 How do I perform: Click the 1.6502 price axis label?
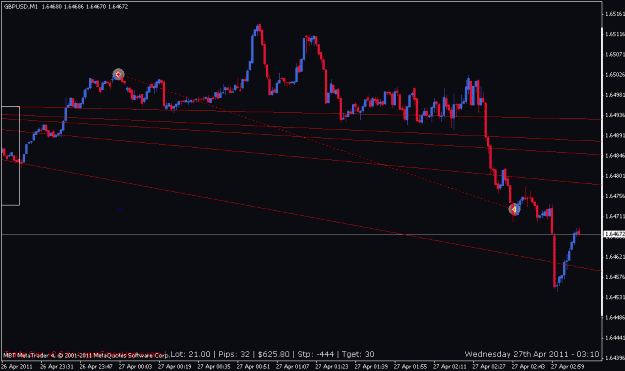click(615, 75)
